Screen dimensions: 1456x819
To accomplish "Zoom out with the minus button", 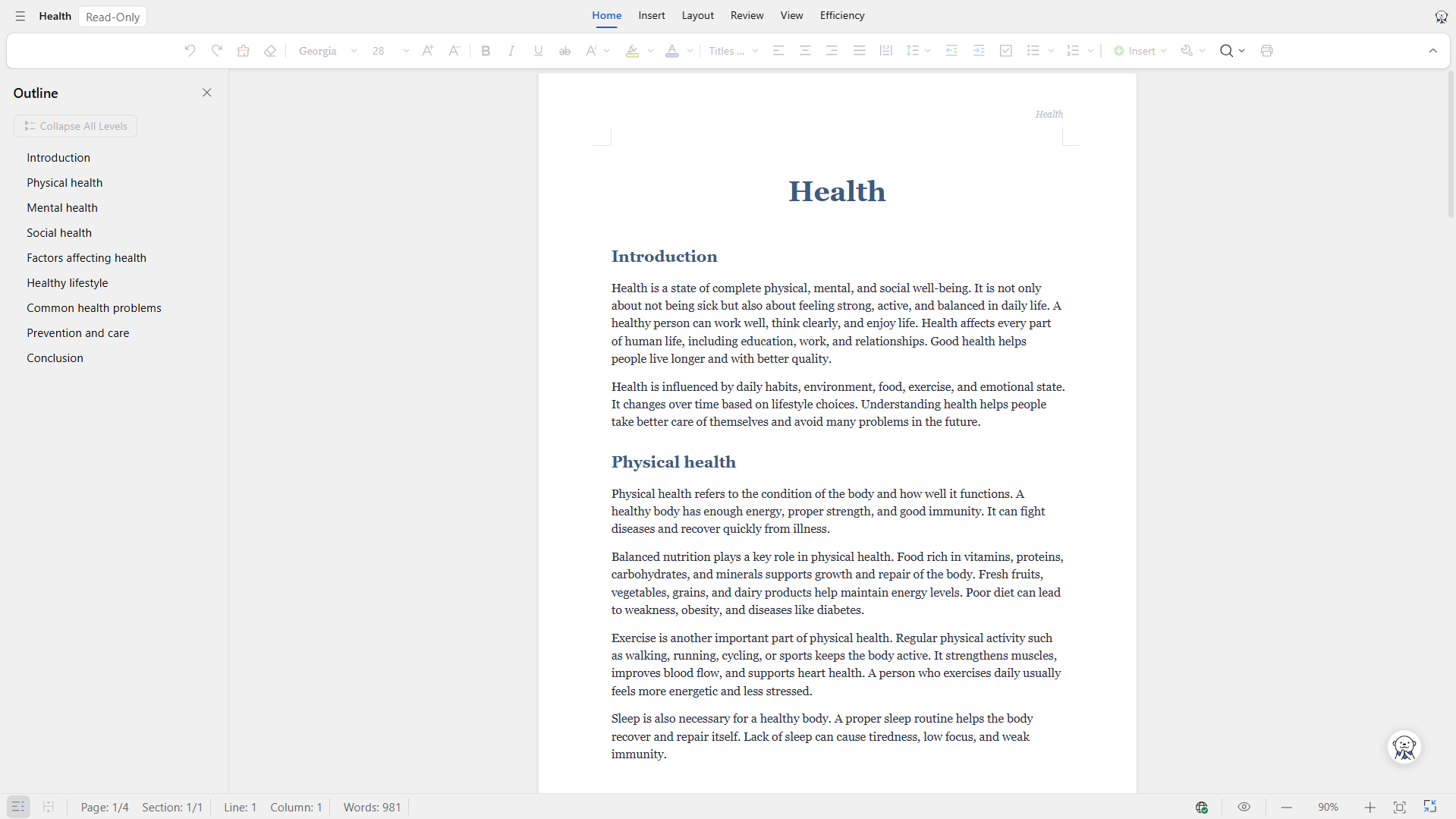I will point(1286,807).
